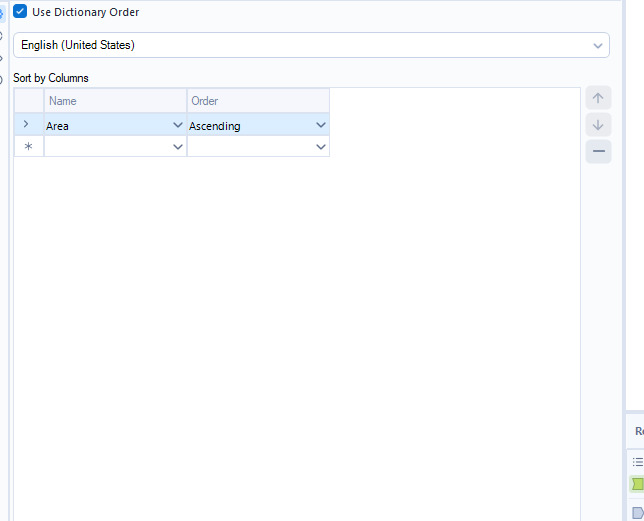The width and height of the screenshot is (644, 521).
Task: Open the empty new-row Name dropdown
Action: click(177, 147)
